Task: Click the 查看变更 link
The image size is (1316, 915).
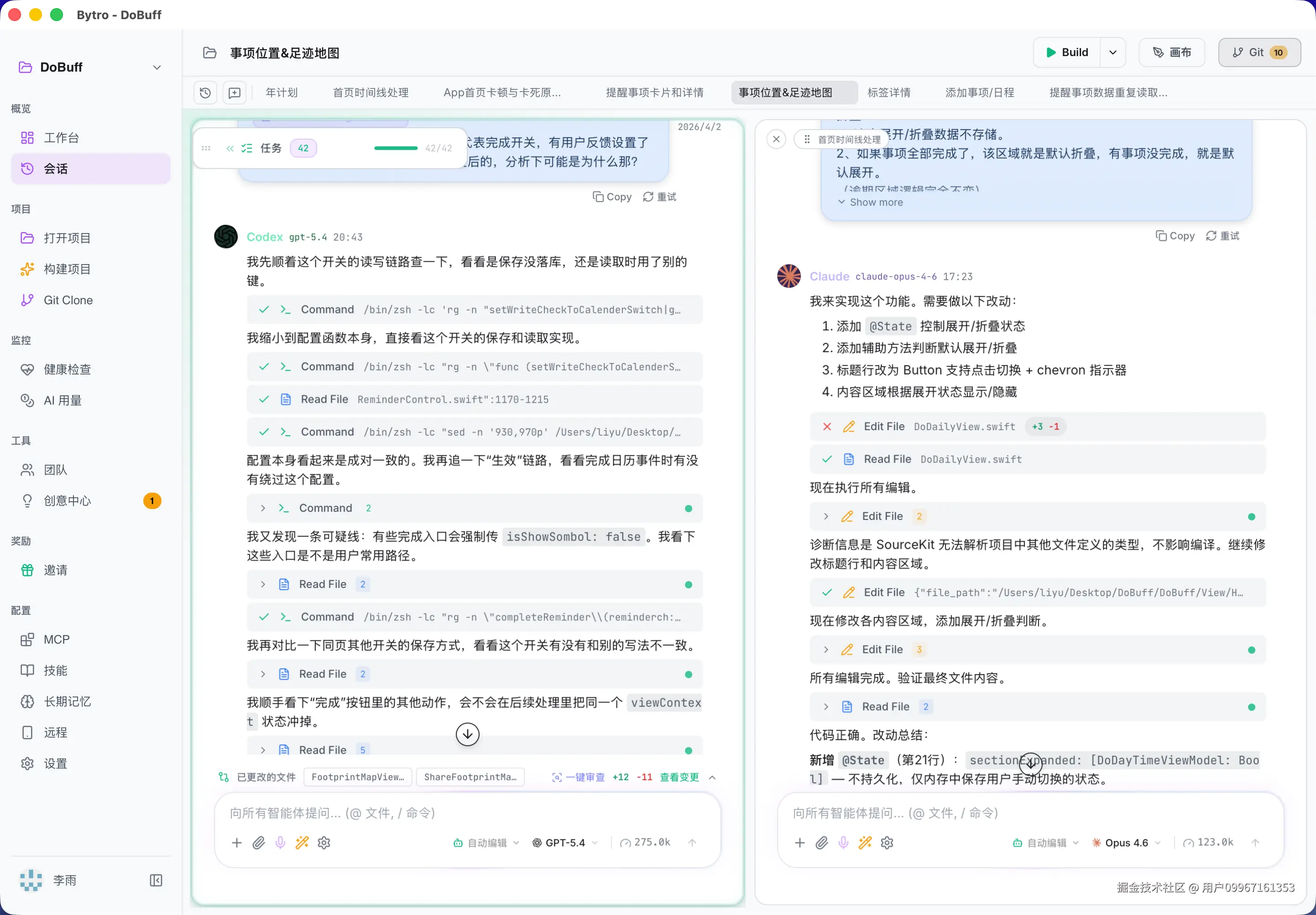Action: 679,777
